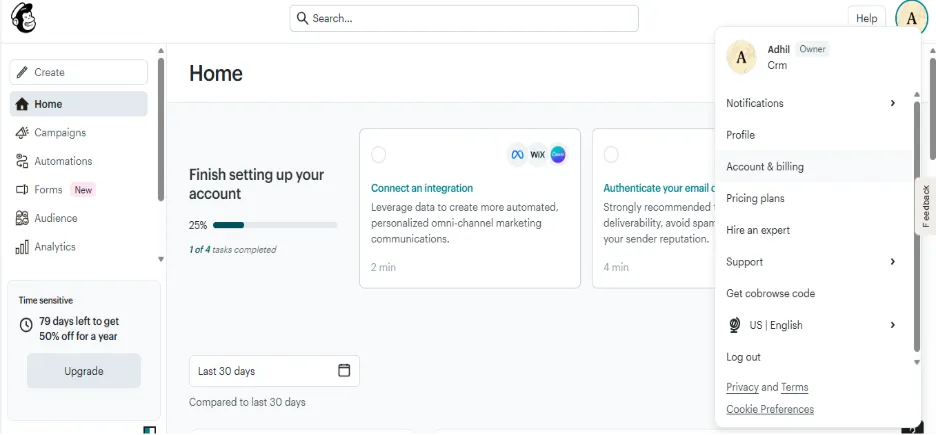Click the Upgrade button

click(84, 371)
